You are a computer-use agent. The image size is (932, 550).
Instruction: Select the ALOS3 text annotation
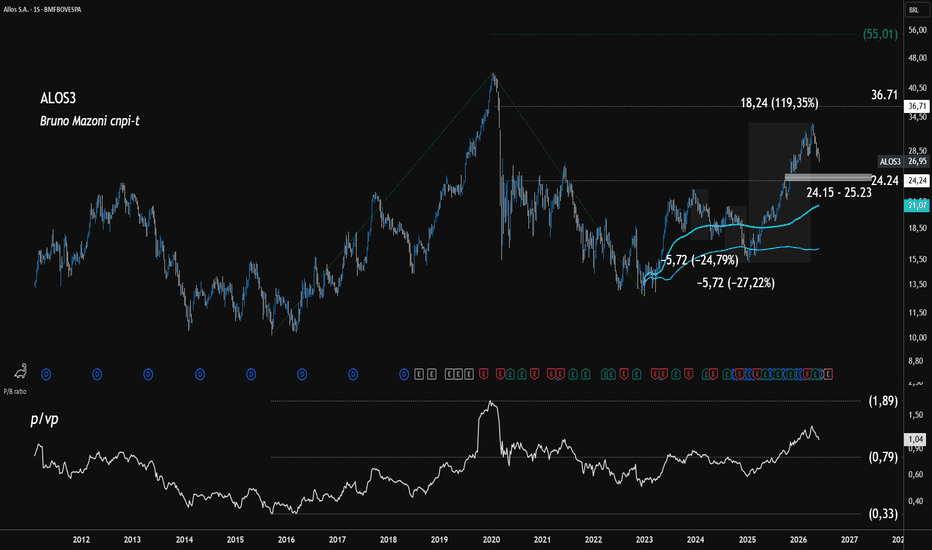point(58,98)
